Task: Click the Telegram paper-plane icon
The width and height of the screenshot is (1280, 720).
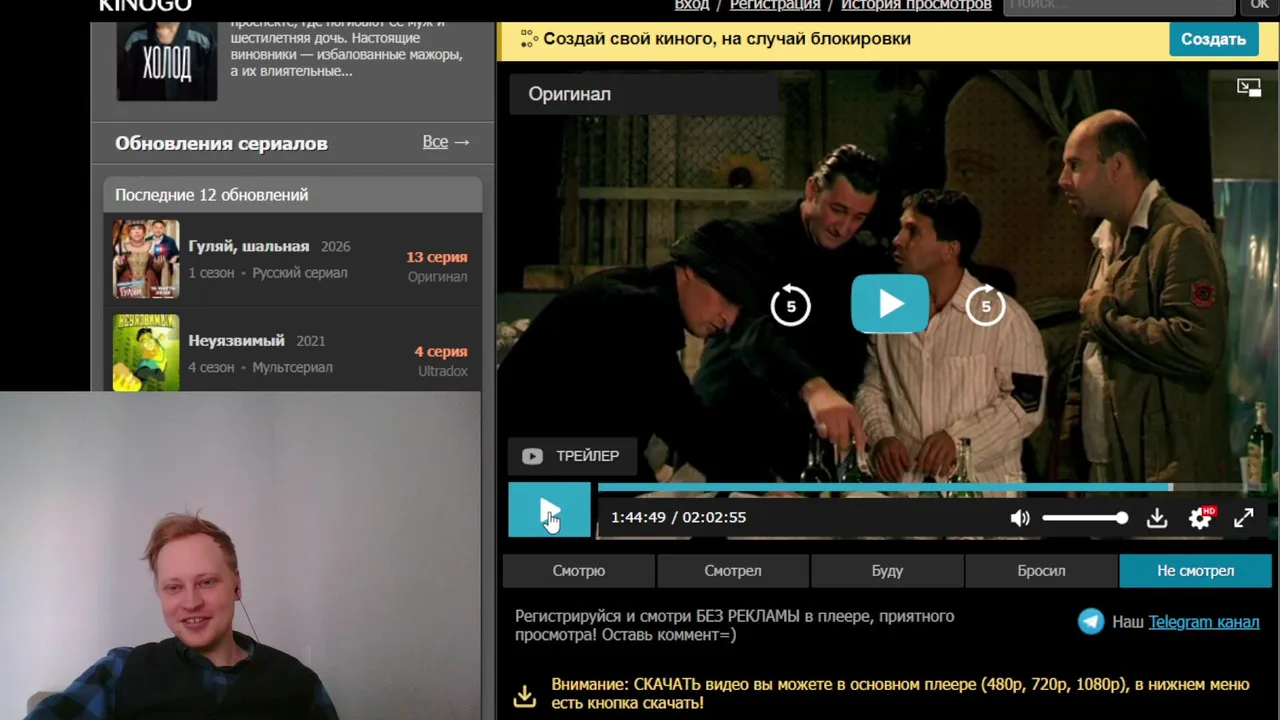Action: (1091, 621)
